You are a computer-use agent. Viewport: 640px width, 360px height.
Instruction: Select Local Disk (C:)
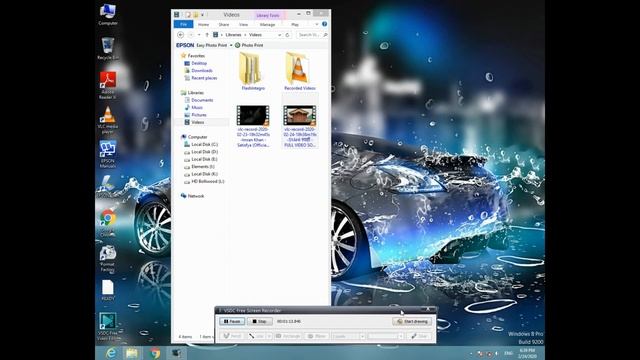tap(204, 144)
